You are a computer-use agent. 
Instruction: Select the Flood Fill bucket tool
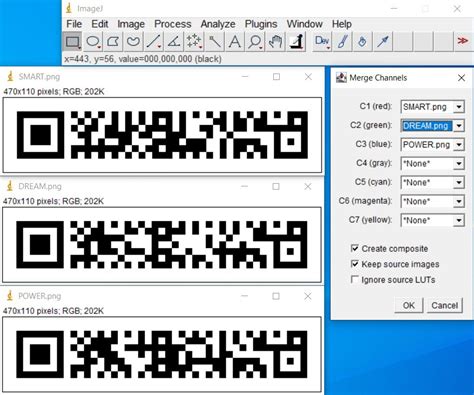click(x=362, y=42)
